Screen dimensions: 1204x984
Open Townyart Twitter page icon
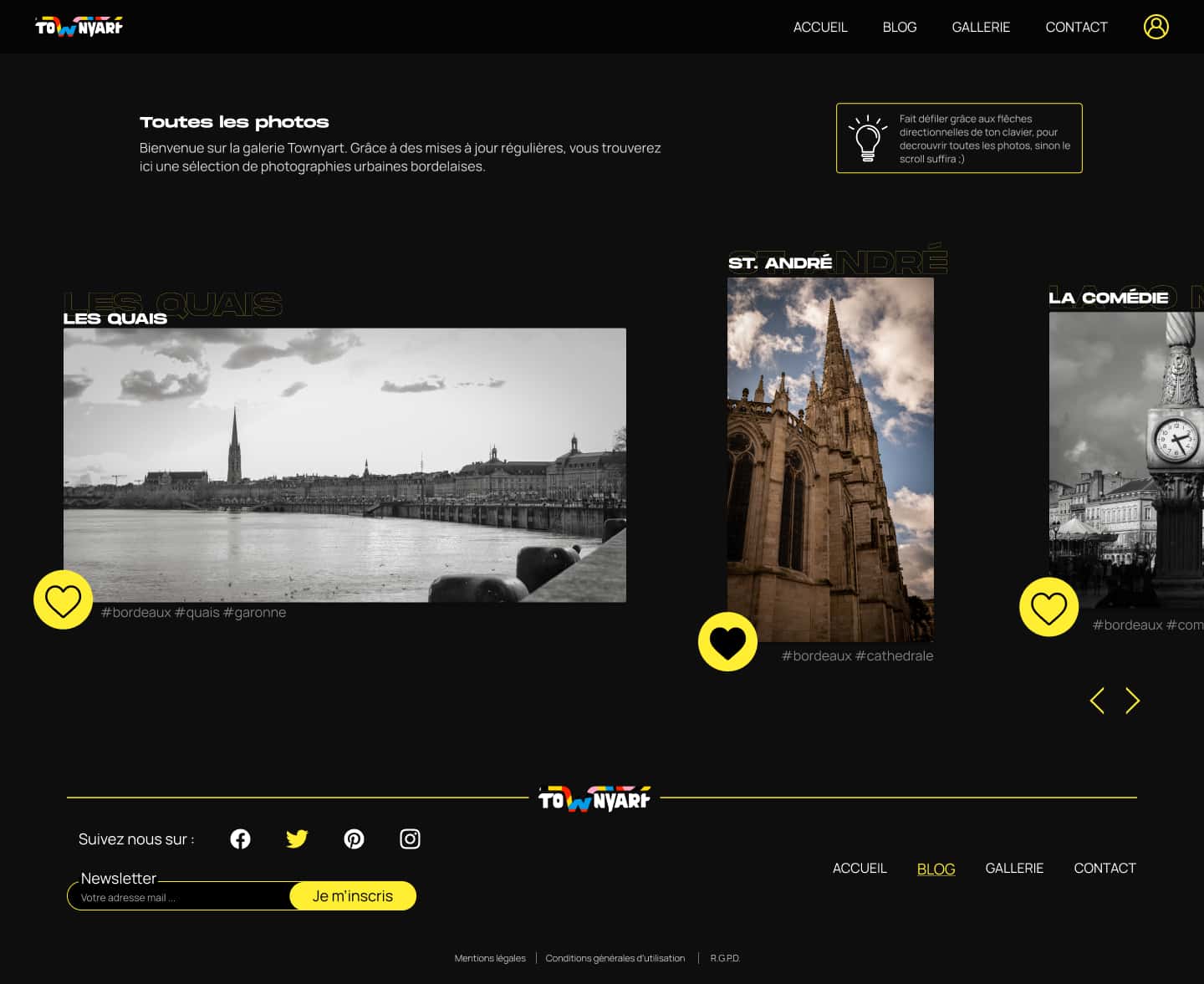pos(297,839)
